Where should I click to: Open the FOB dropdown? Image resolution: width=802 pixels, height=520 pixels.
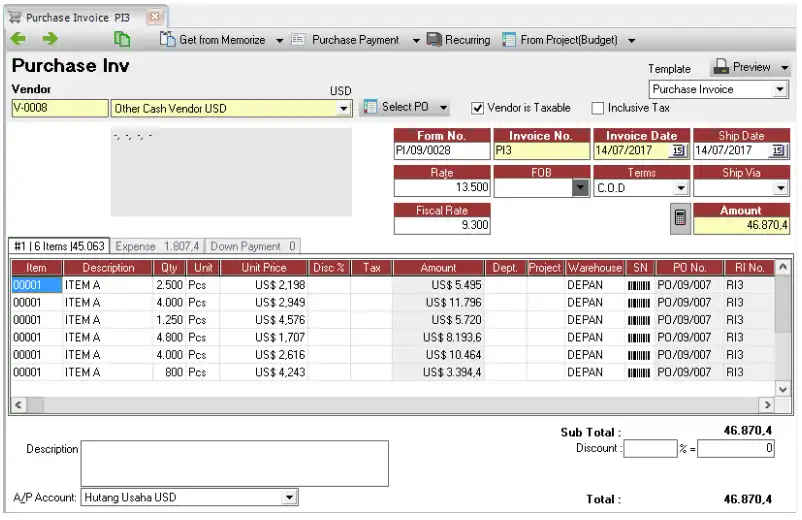(580, 188)
